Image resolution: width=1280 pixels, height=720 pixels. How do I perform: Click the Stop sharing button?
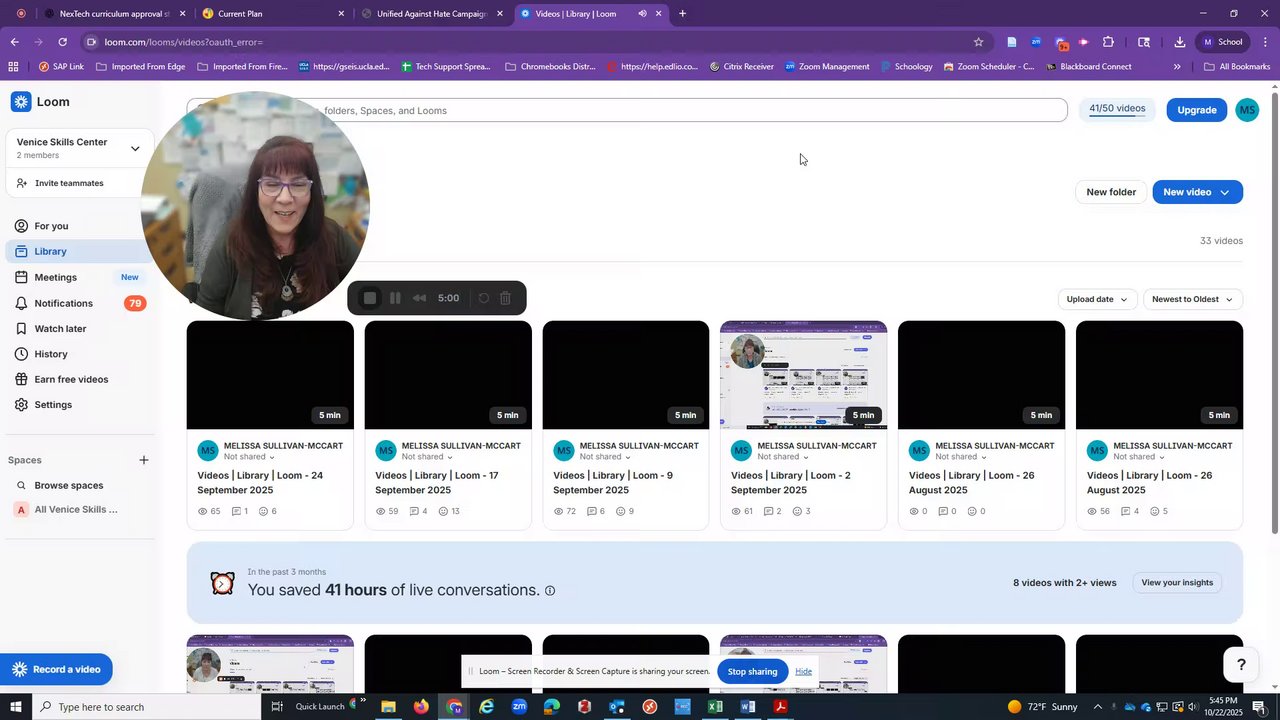[752, 671]
